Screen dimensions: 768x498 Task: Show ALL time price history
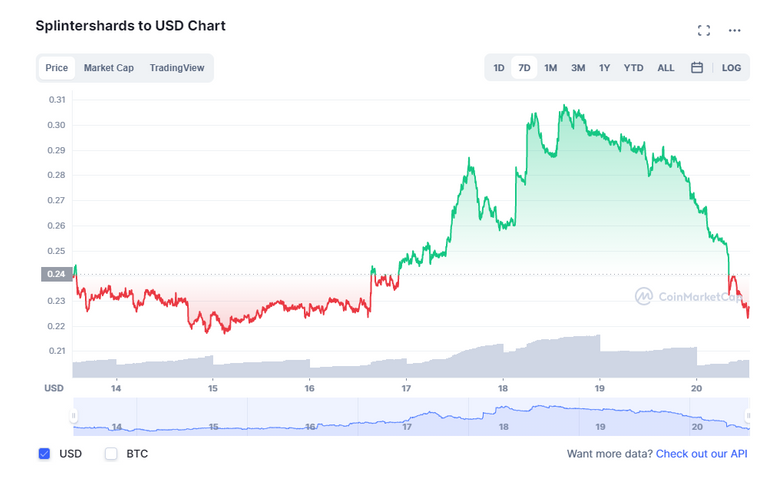point(666,68)
